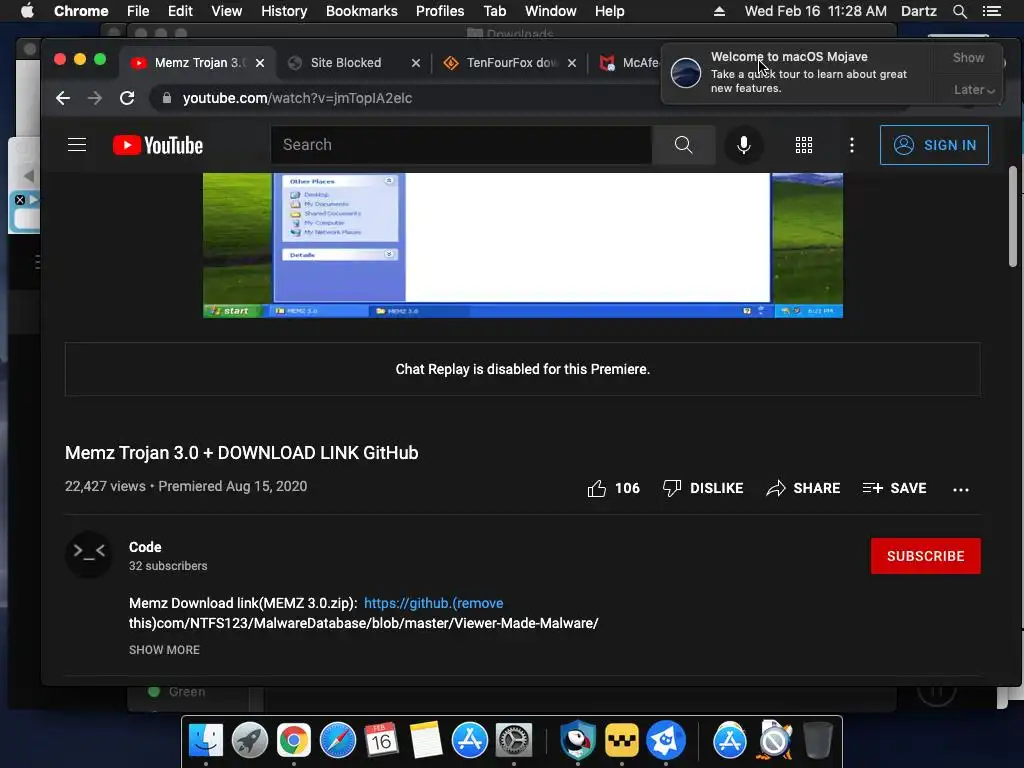1024x768 pixels.
Task: Close the Site Blocked tab
Action: (416, 63)
